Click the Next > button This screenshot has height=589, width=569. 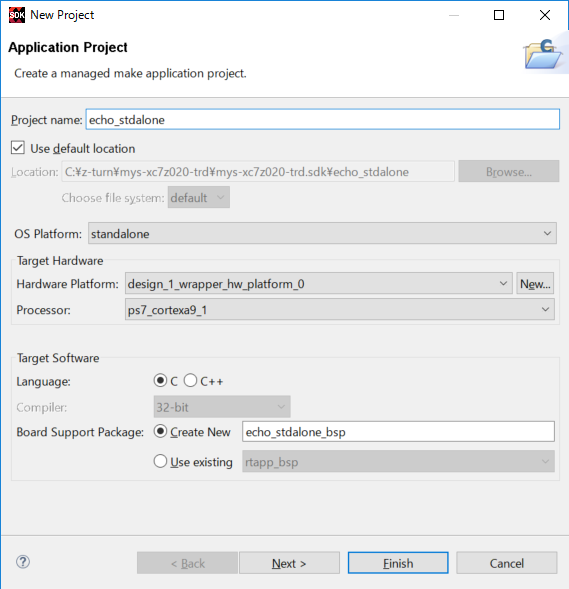tap(289, 563)
